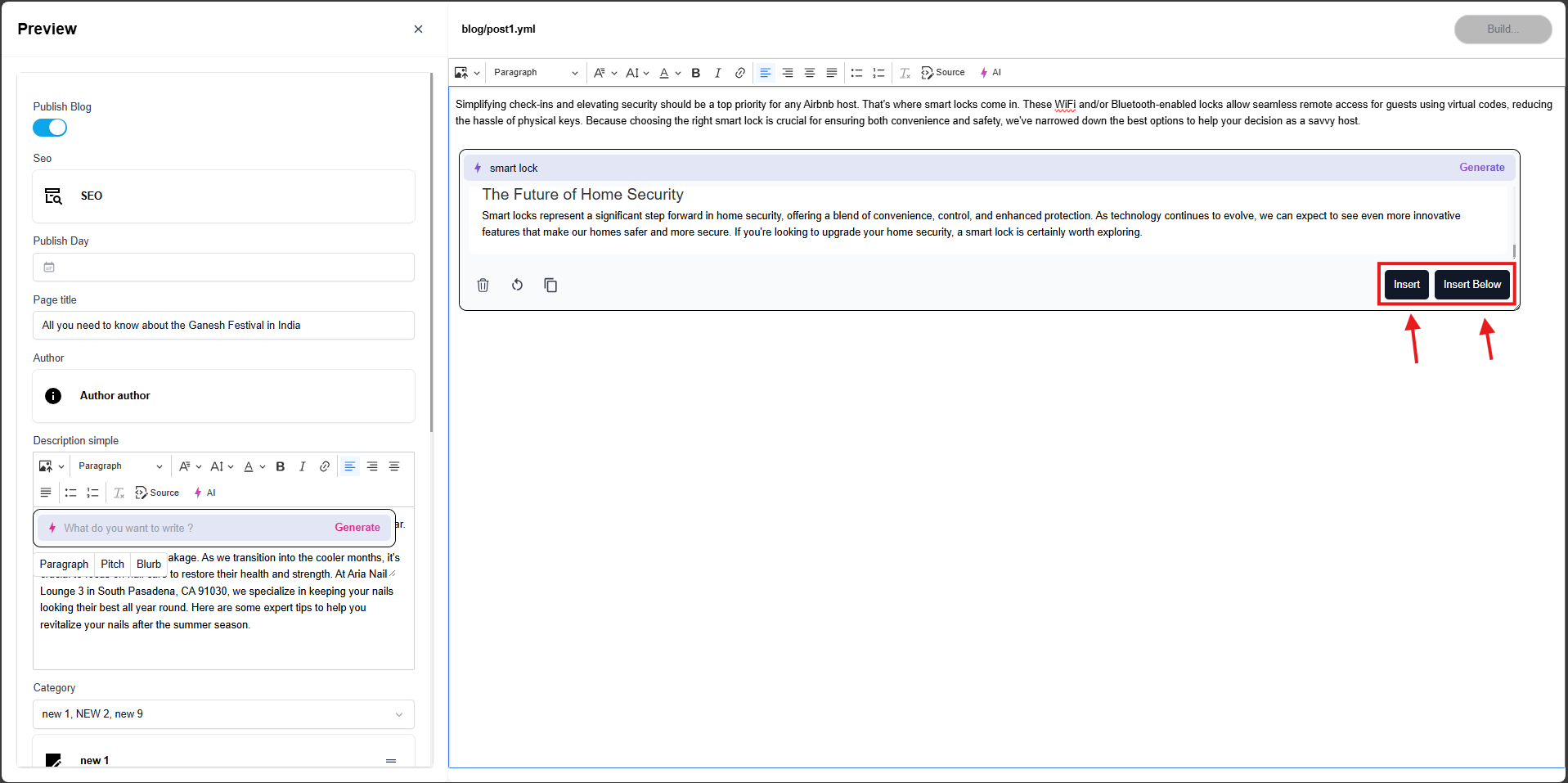Click the Insert button
1568x783 pixels.
[x=1406, y=285]
